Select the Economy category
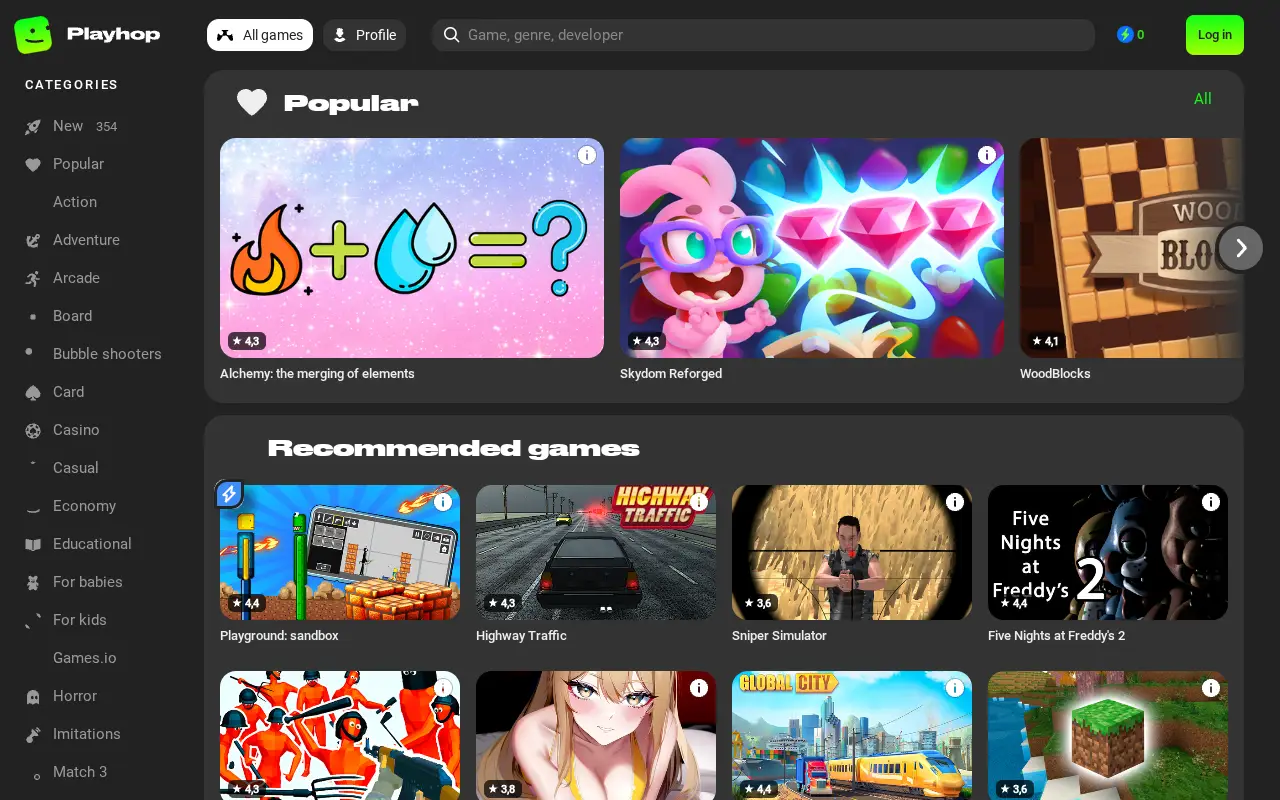The height and width of the screenshot is (800, 1280). click(84, 506)
